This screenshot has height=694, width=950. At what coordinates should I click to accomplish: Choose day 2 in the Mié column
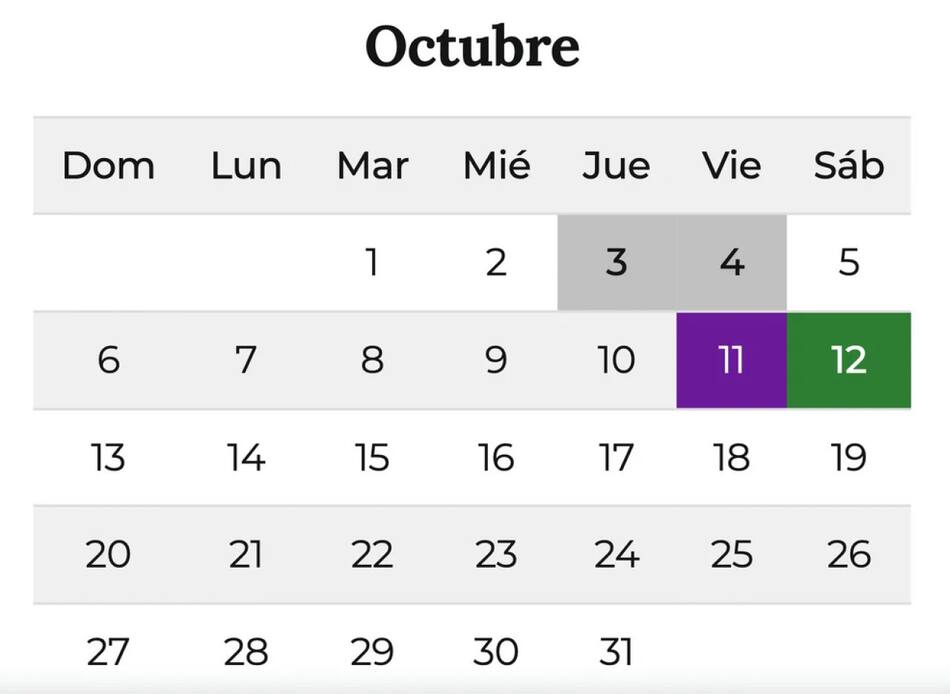click(x=496, y=263)
